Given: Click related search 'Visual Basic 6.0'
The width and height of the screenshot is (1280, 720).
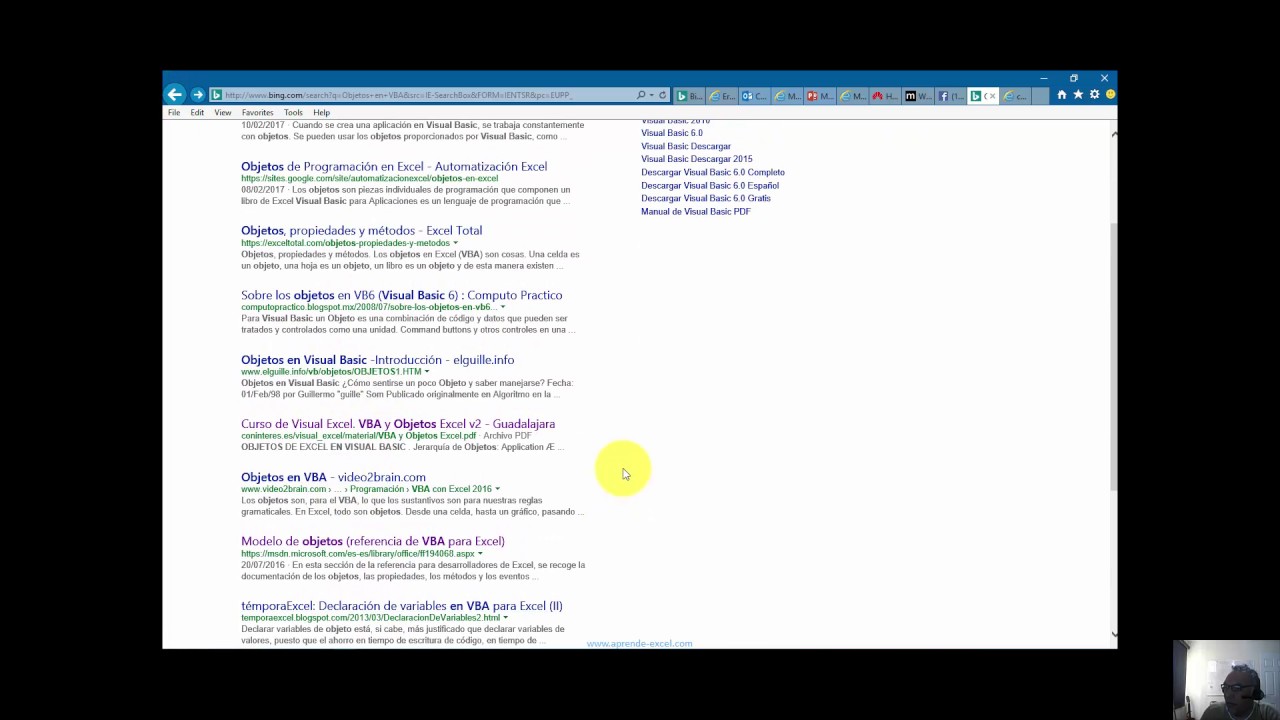Looking at the screenshot, I should coord(672,133).
